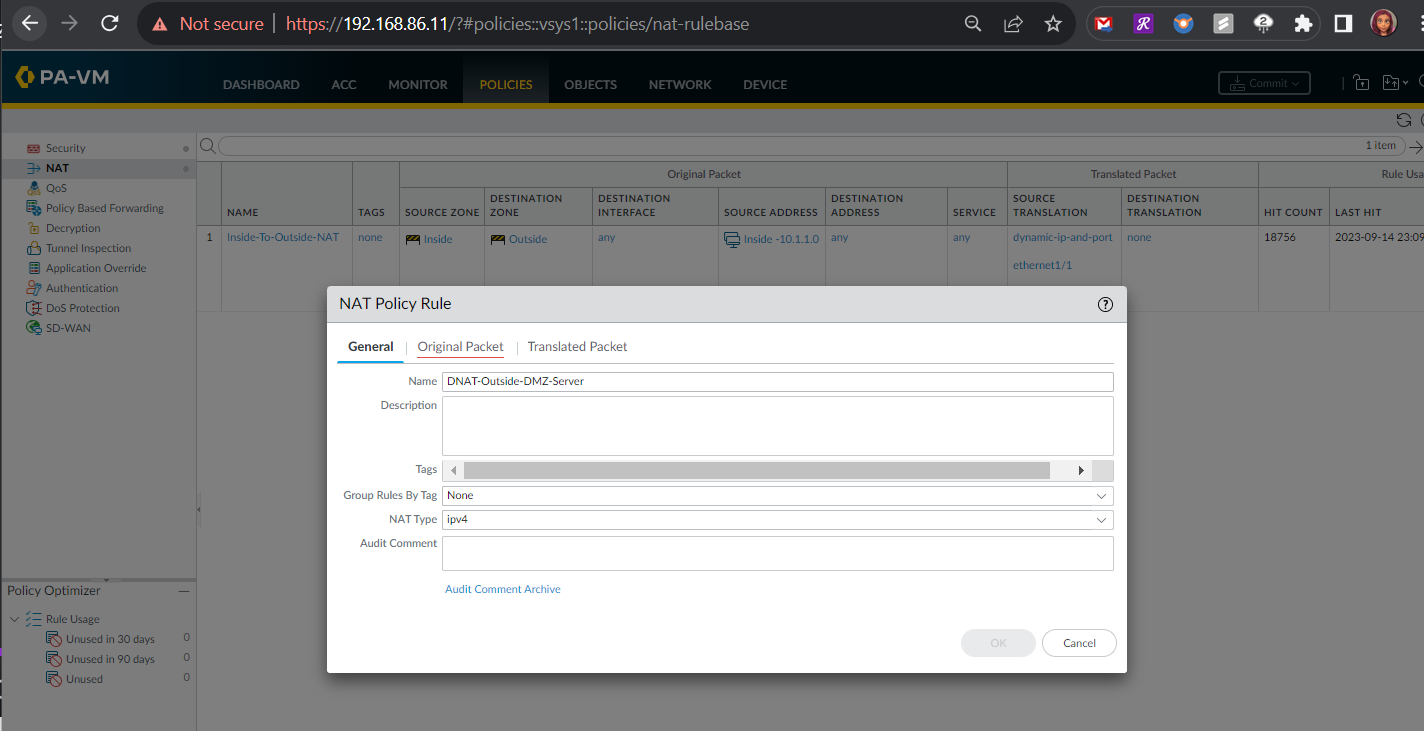This screenshot has height=731, width=1424.
Task: Select the SD-WAN item in the sidebar
Action: coord(68,328)
